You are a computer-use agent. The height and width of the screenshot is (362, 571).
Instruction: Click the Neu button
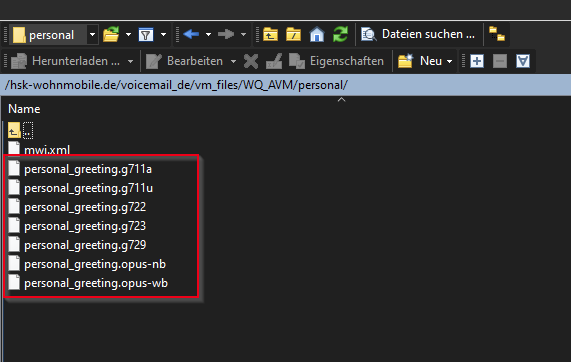(x=420, y=61)
